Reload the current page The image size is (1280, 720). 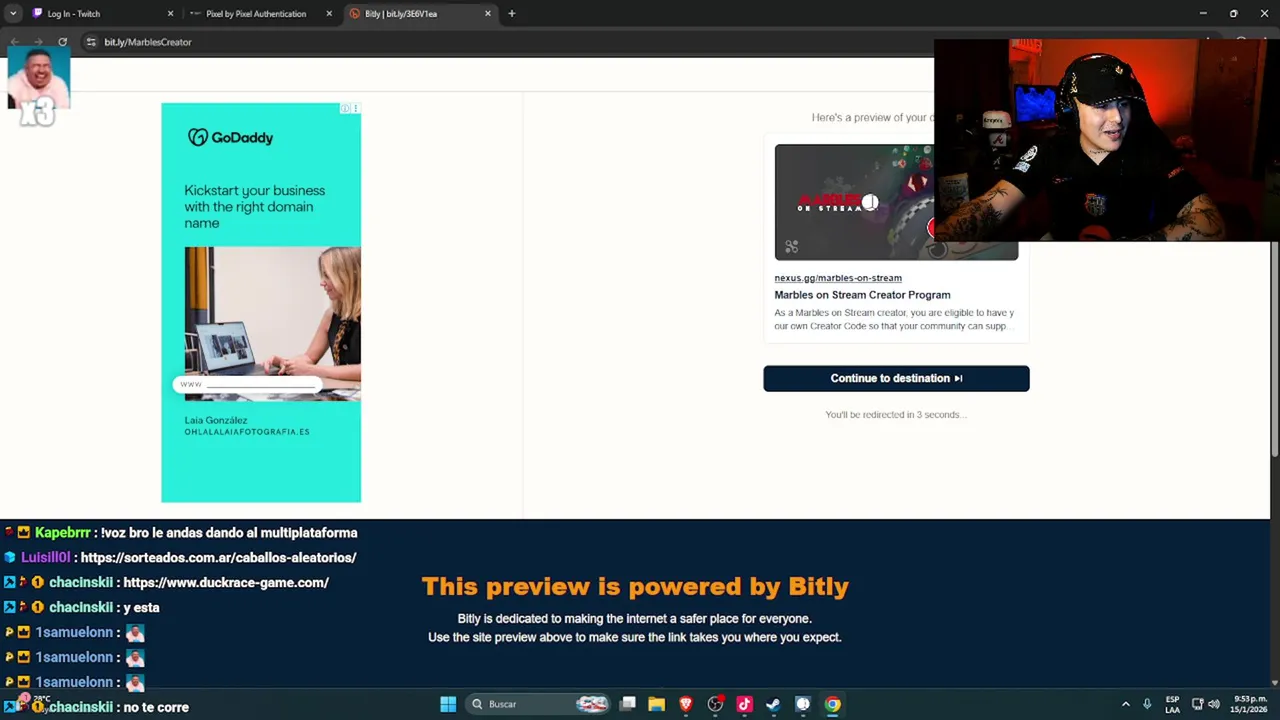point(62,42)
